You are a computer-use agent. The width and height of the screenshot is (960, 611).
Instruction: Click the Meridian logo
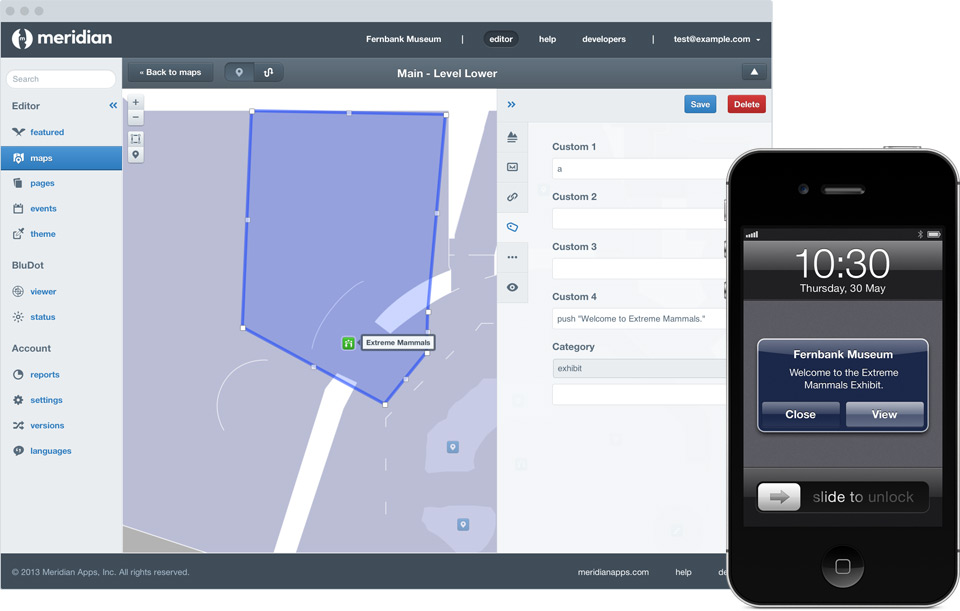click(x=62, y=38)
